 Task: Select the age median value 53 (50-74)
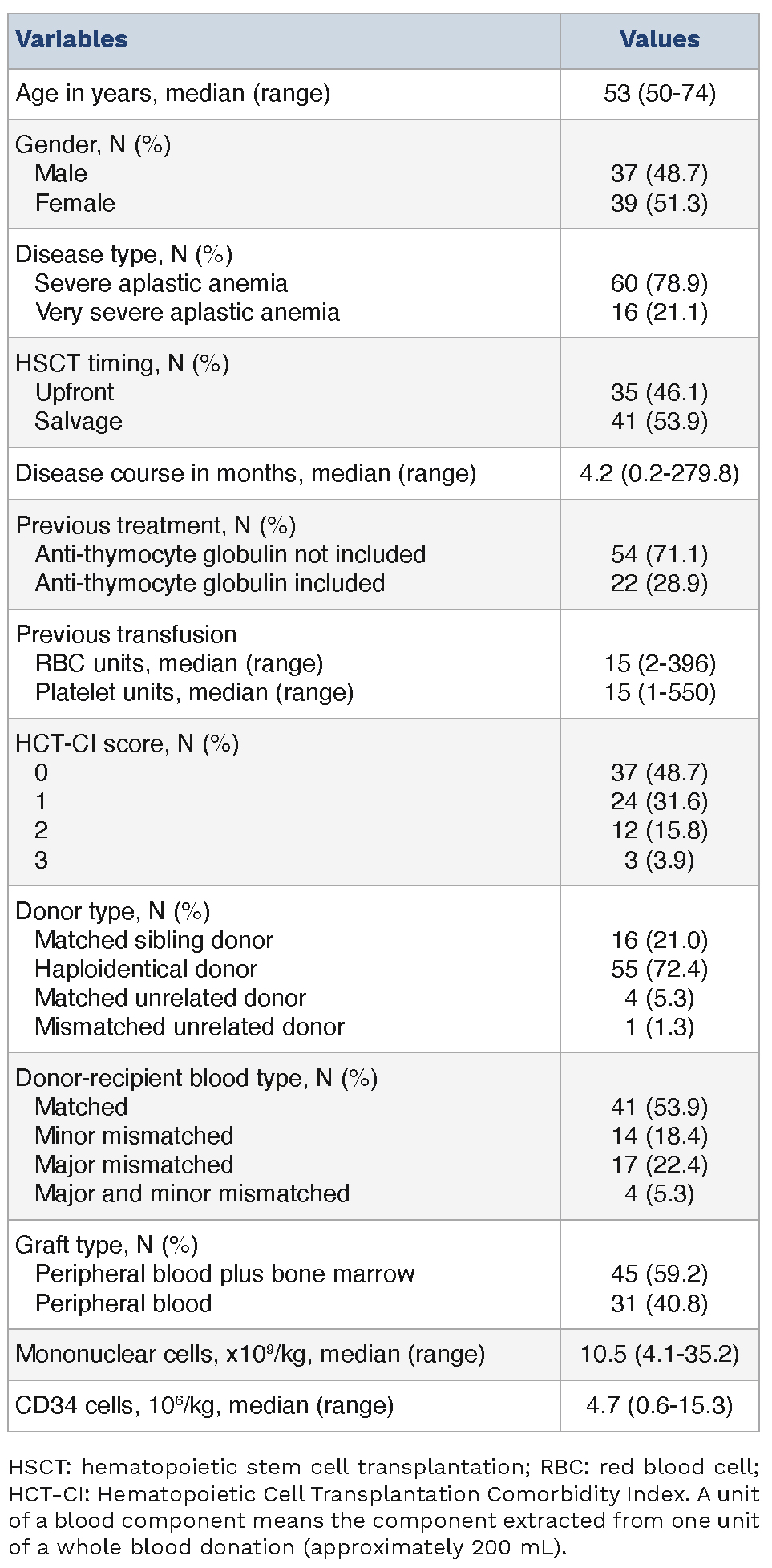pyautogui.click(x=659, y=94)
